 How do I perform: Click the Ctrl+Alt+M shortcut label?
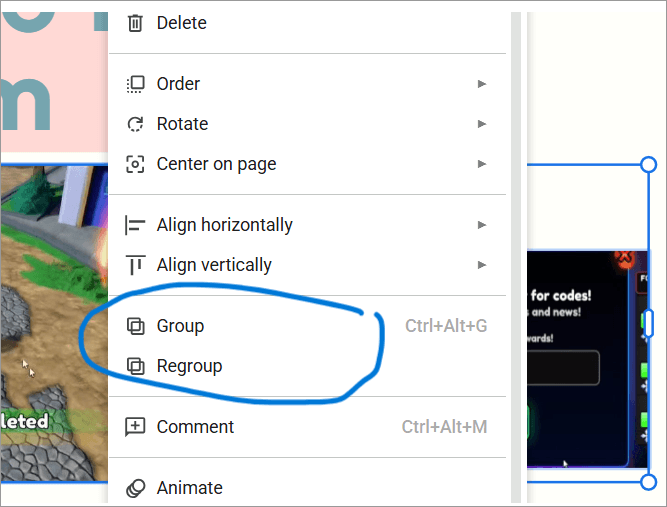pos(445,427)
